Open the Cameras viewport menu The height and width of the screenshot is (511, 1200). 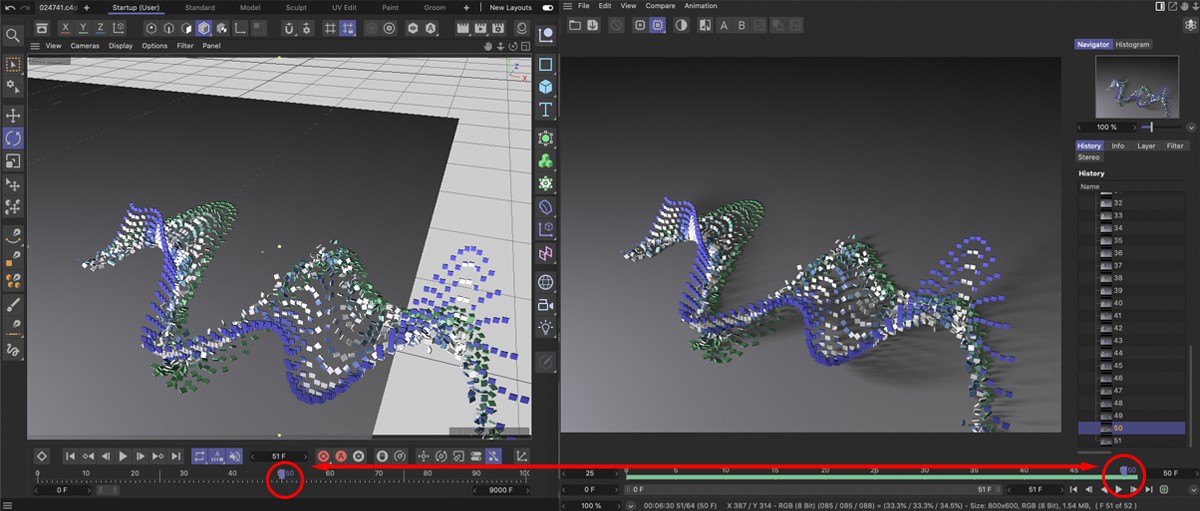[x=84, y=46]
